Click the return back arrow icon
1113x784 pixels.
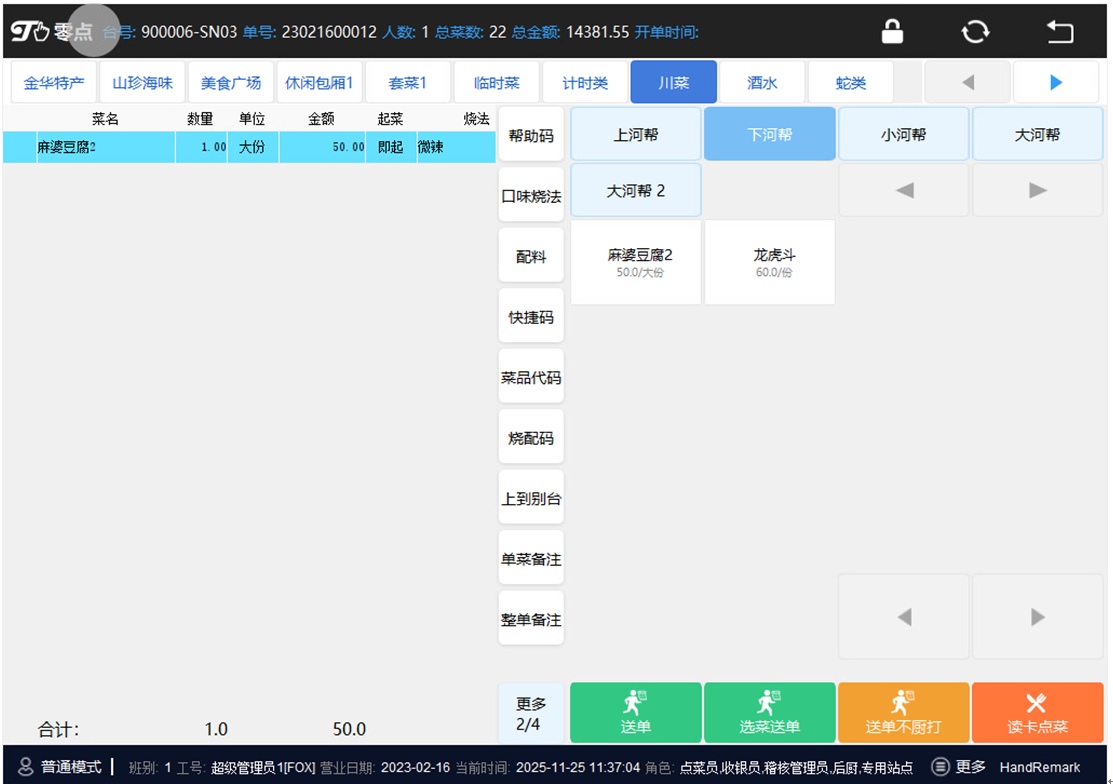[x=1059, y=32]
